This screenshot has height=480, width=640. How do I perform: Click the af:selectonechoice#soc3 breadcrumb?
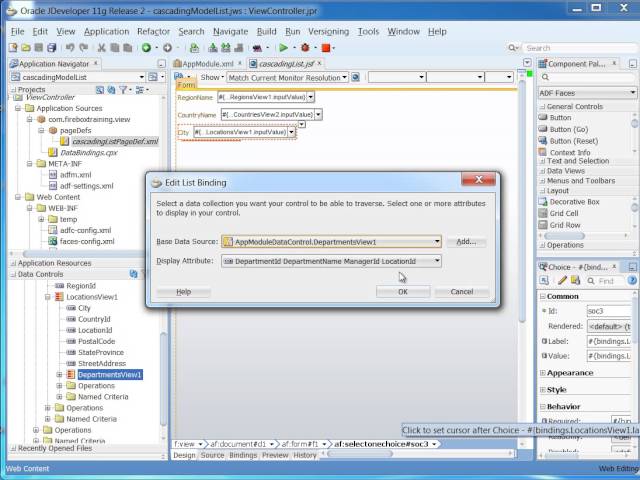click(381, 444)
